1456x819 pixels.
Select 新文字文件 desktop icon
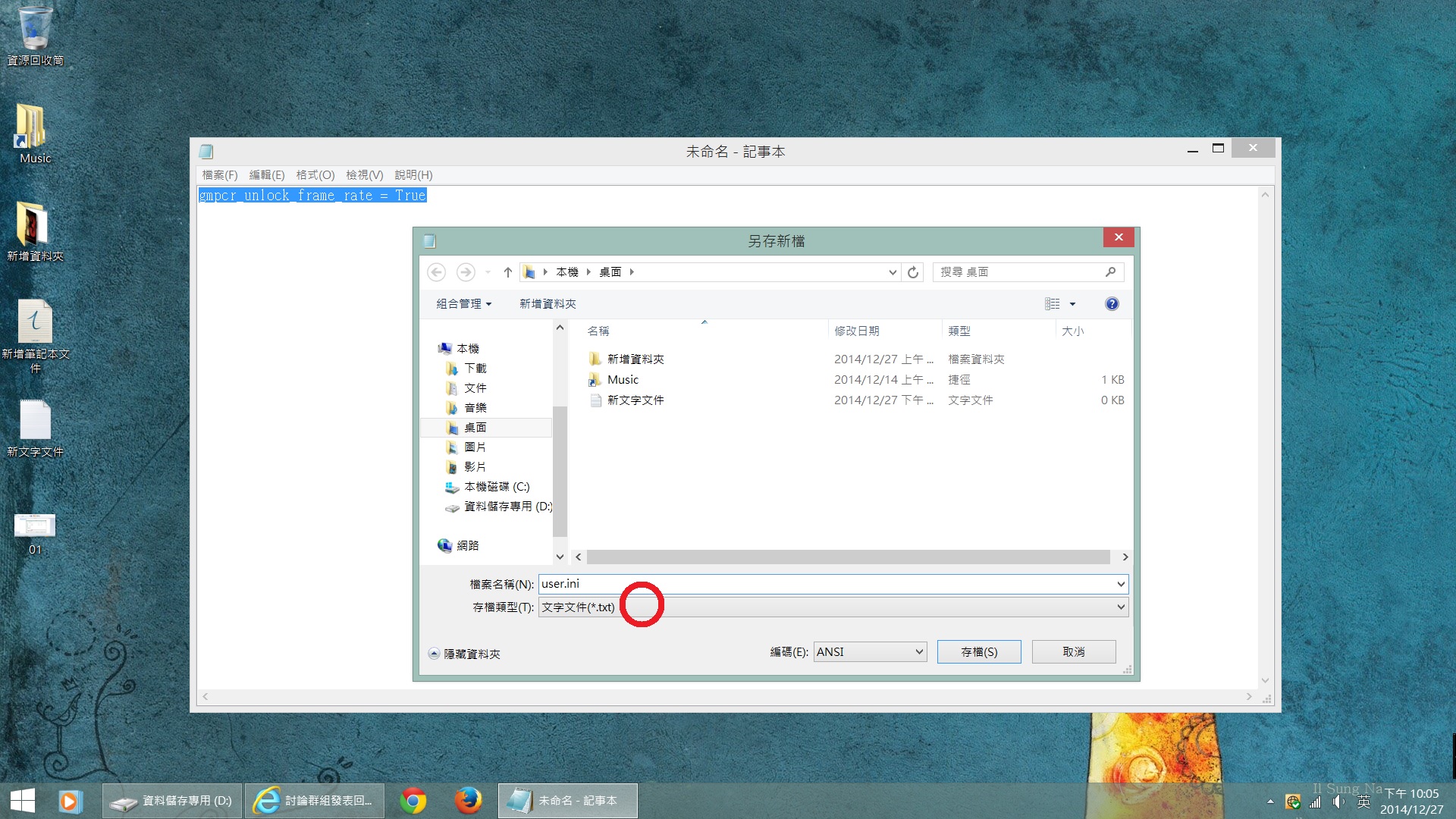(x=35, y=428)
